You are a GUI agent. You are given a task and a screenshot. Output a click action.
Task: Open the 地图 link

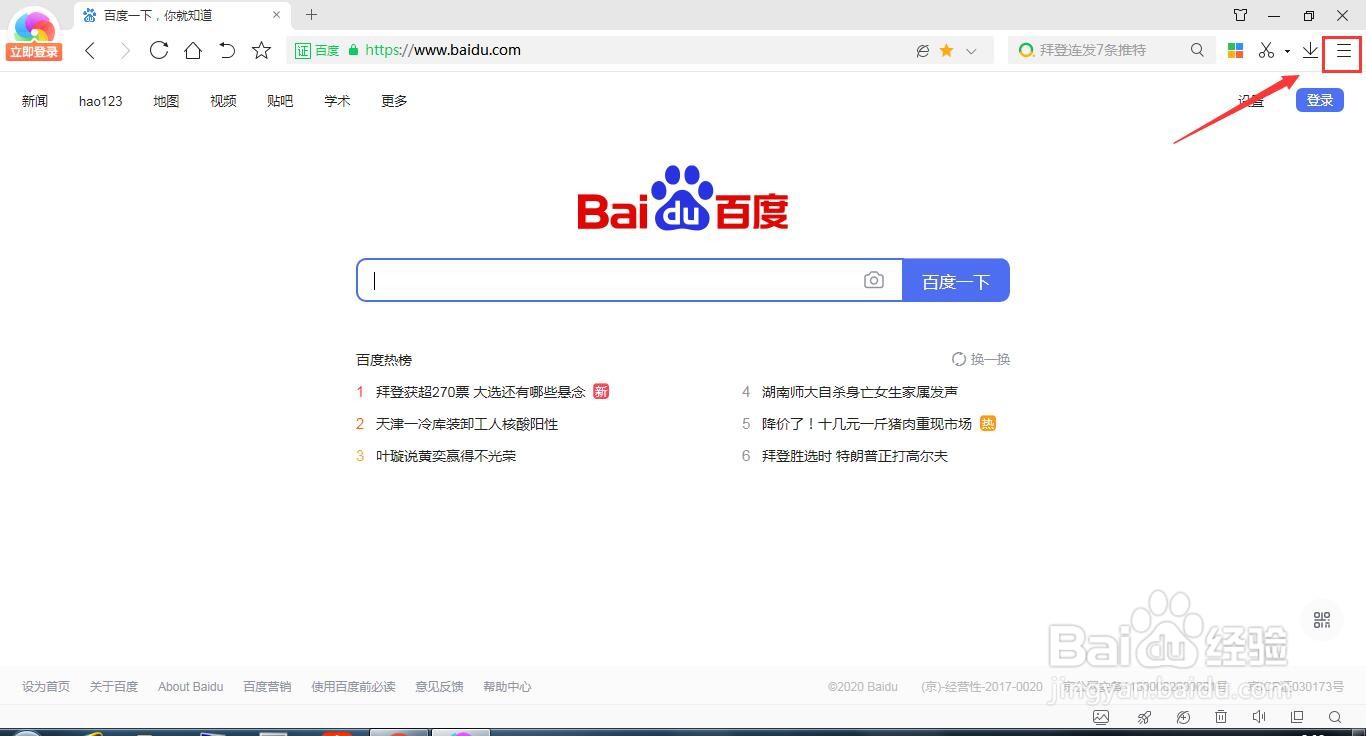tap(166, 101)
